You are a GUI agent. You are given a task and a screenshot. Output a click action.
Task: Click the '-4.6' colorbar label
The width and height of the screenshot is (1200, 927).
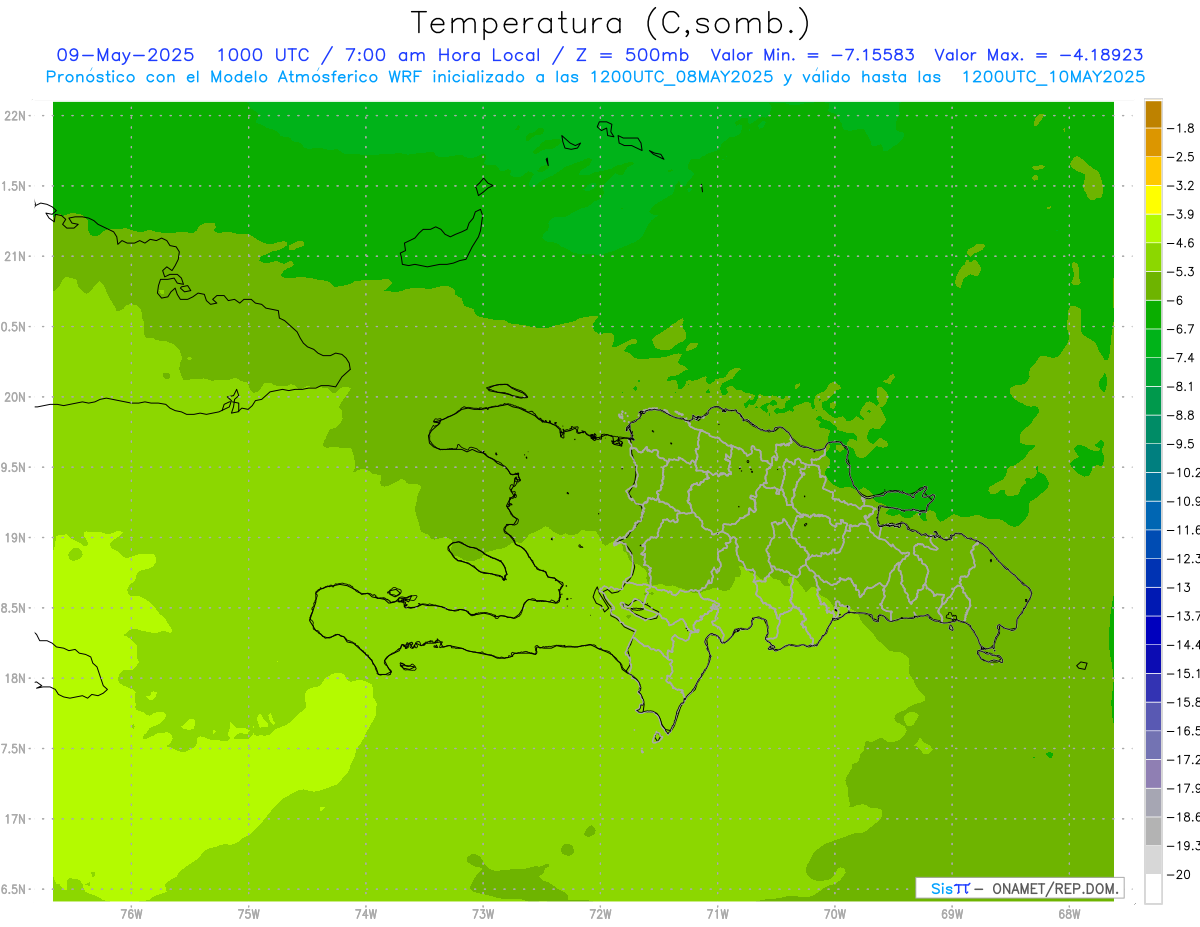click(1181, 243)
